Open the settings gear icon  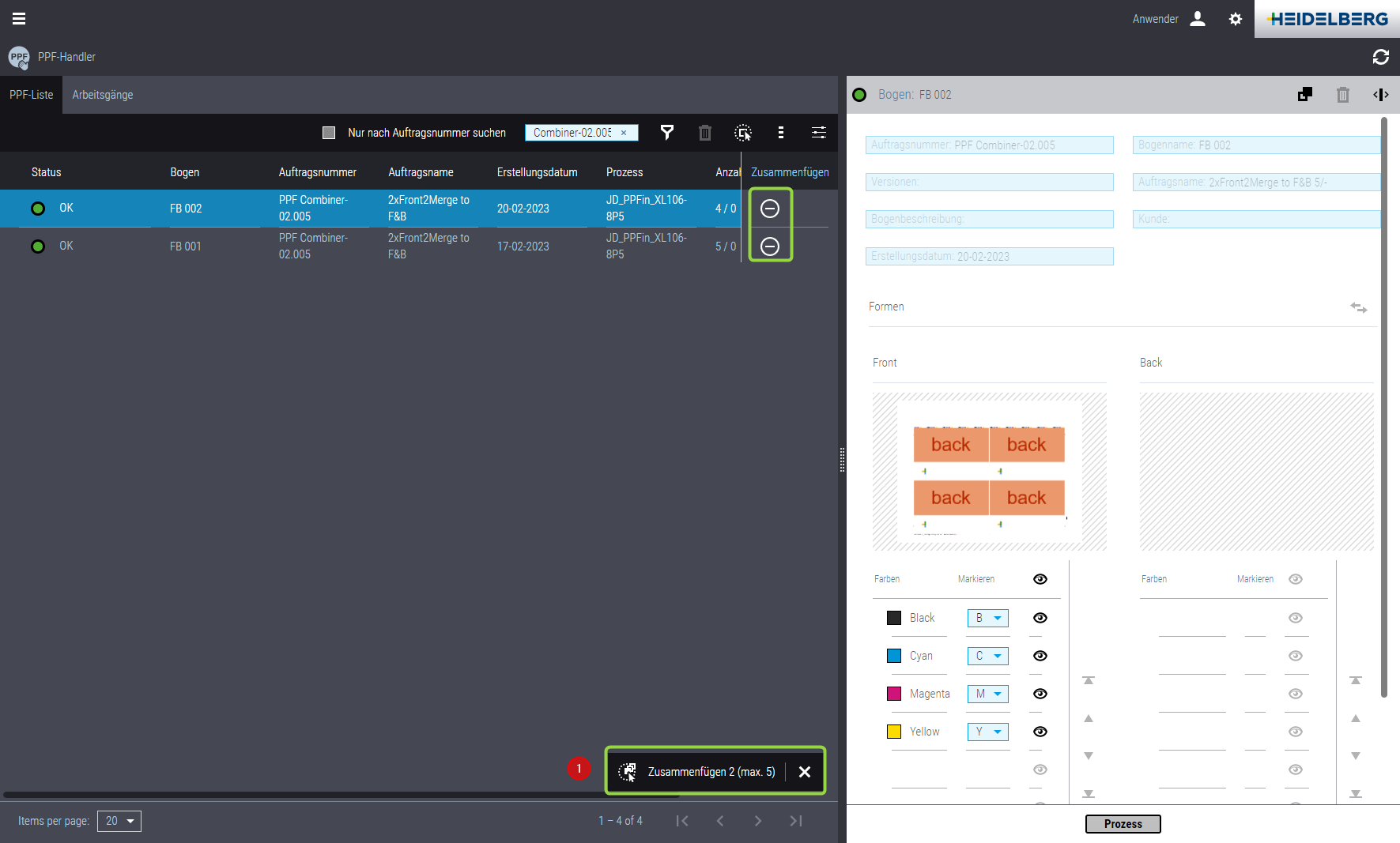pyautogui.click(x=1235, y=19)
